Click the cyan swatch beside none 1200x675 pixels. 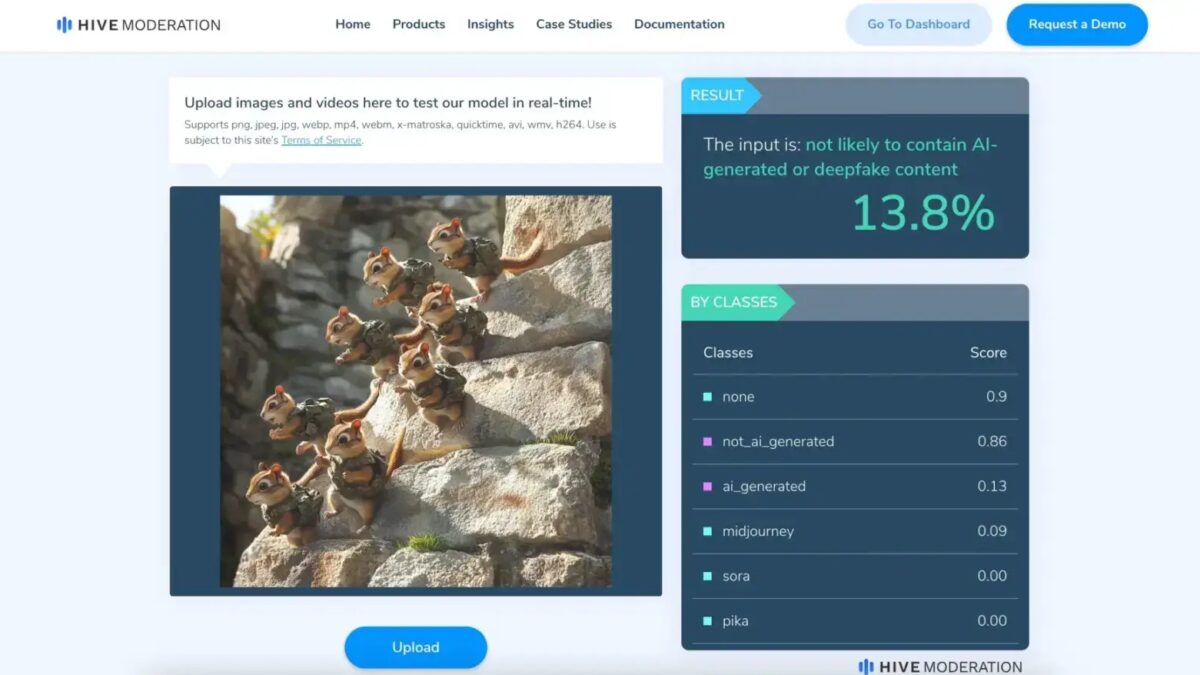707,397
